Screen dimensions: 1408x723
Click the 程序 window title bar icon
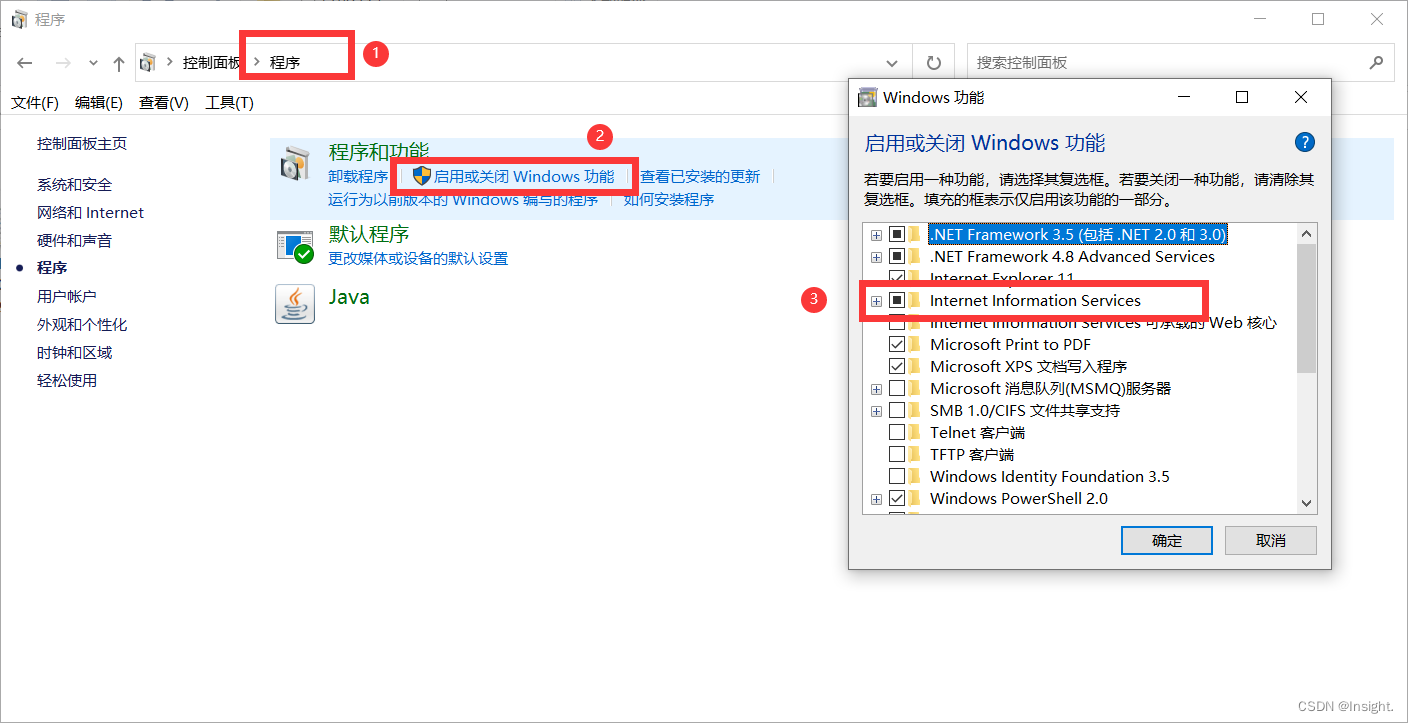[19, 19]
